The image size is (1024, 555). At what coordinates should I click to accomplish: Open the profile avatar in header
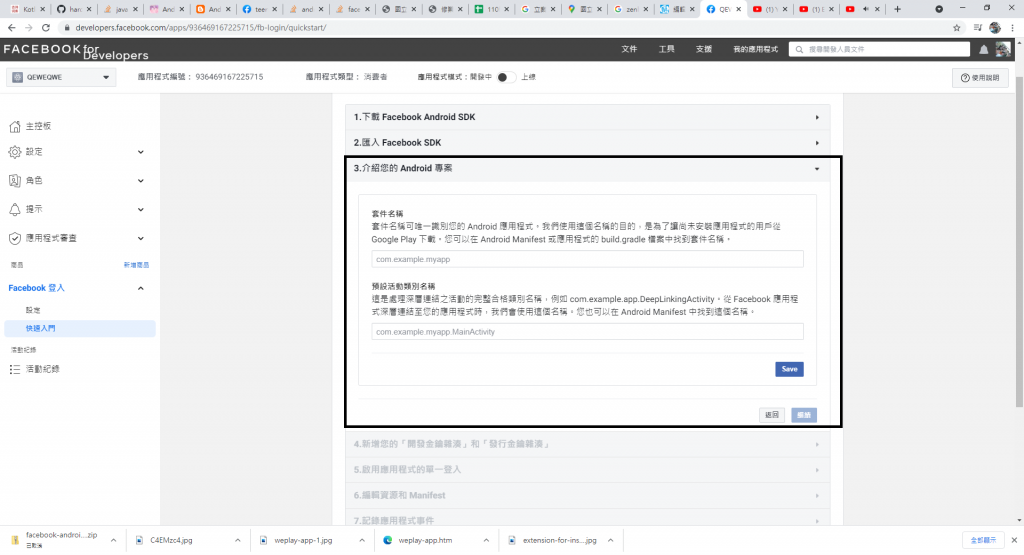[1002, 49]
